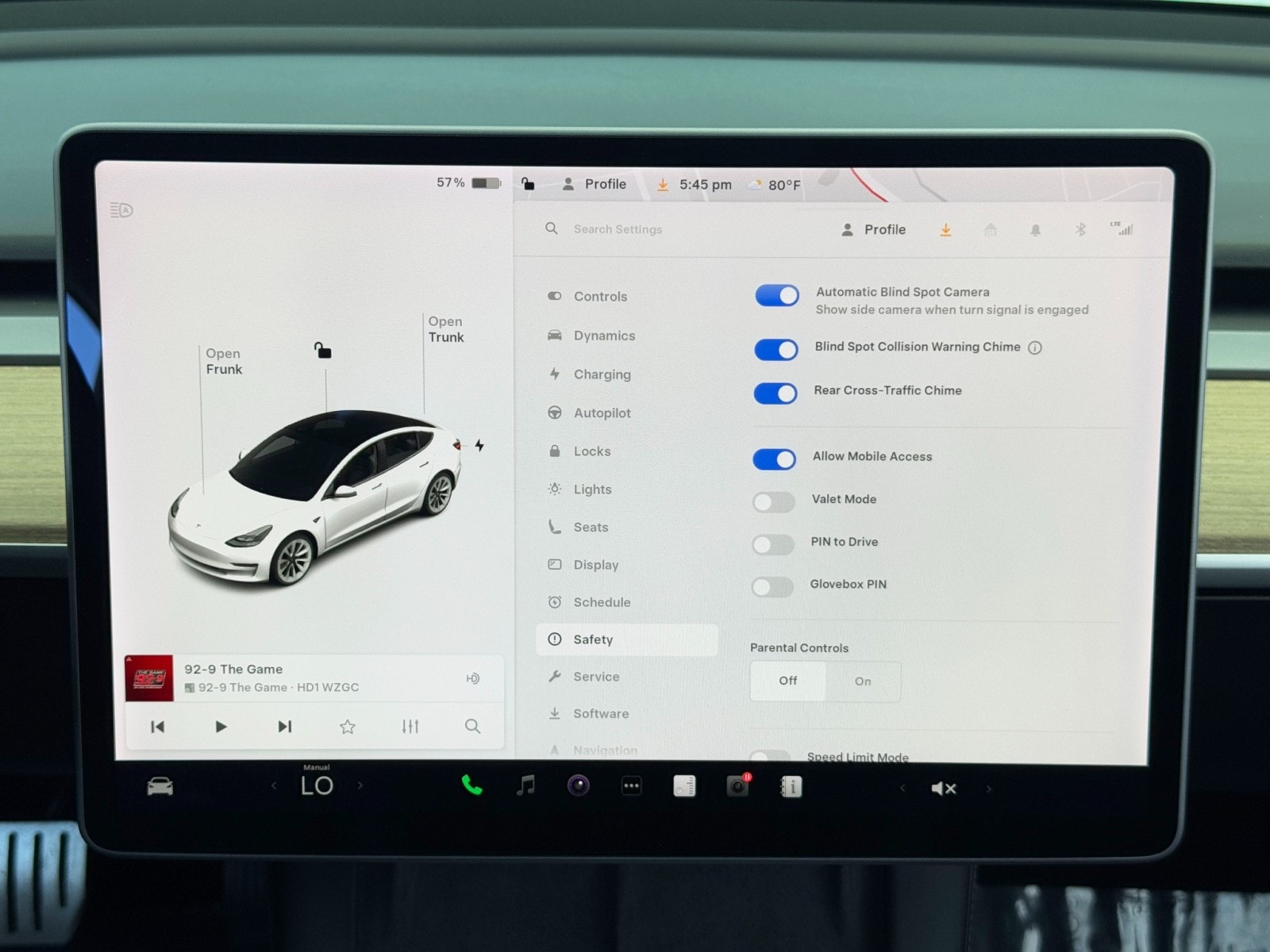Open the Autopilot settings menu
Screen dimensions: 1270x952
(x=602, y=413)
